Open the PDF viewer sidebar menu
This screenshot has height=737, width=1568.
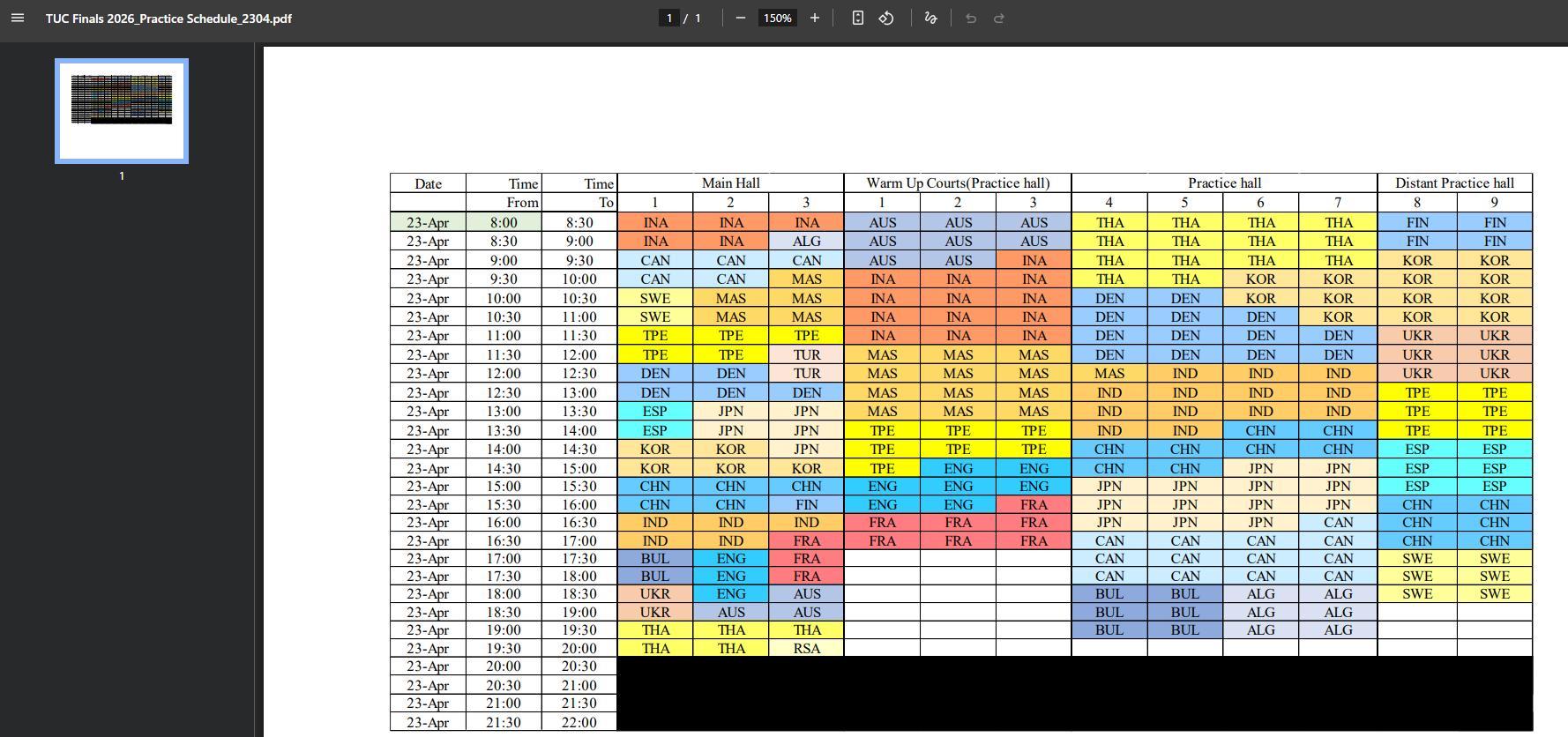(x=18, y=18)
